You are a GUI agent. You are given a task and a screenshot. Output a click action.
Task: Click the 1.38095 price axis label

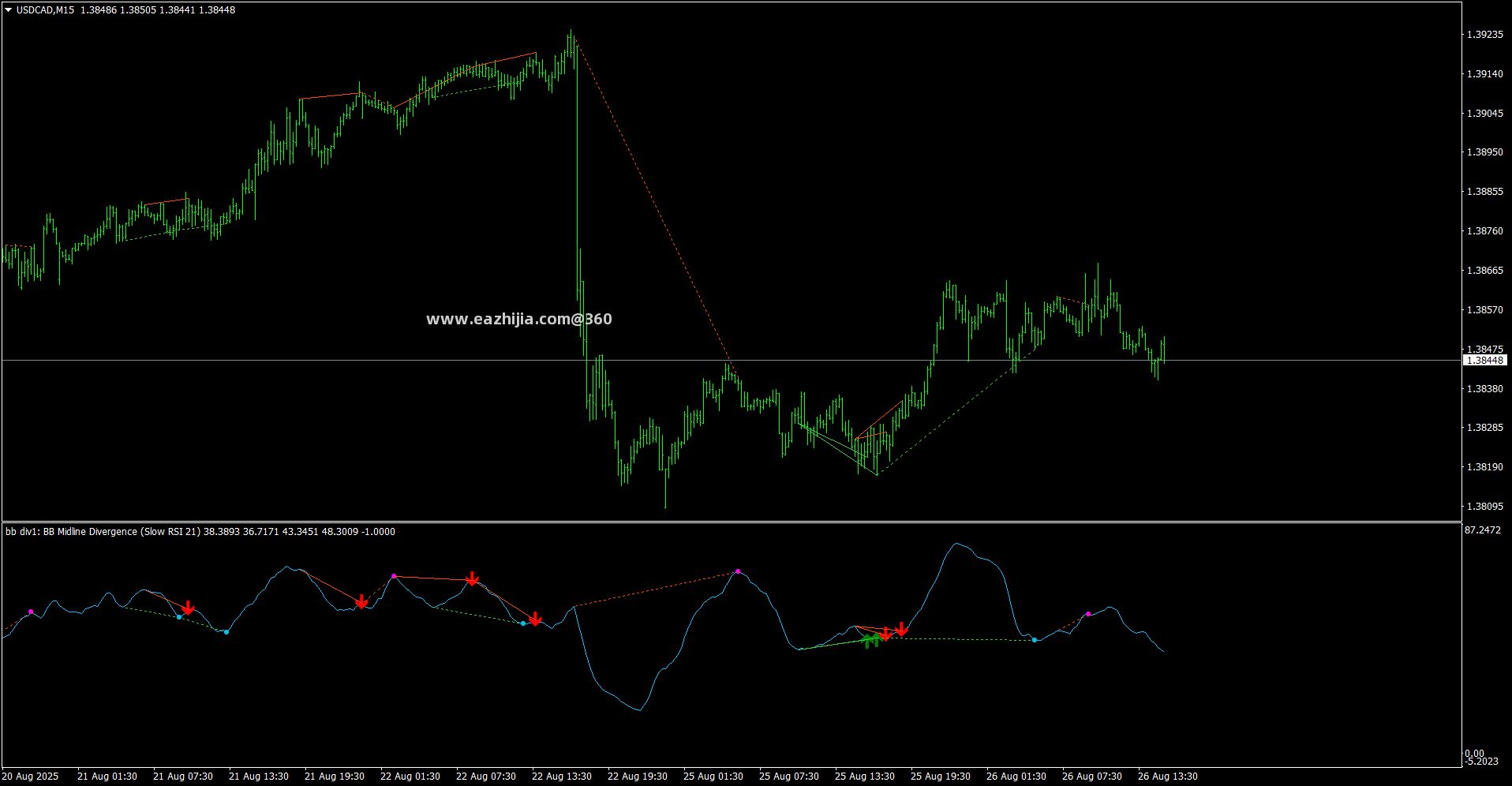(x=1484, y=507)
